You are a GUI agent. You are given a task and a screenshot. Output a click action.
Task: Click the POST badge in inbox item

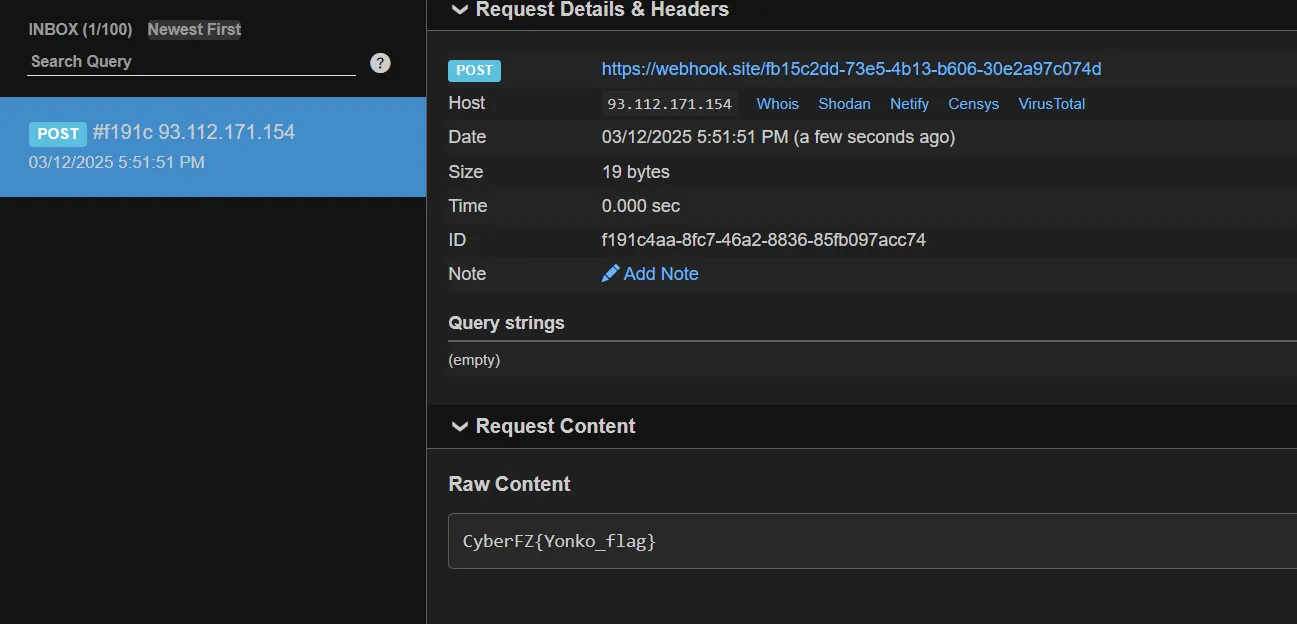point(58,134)
